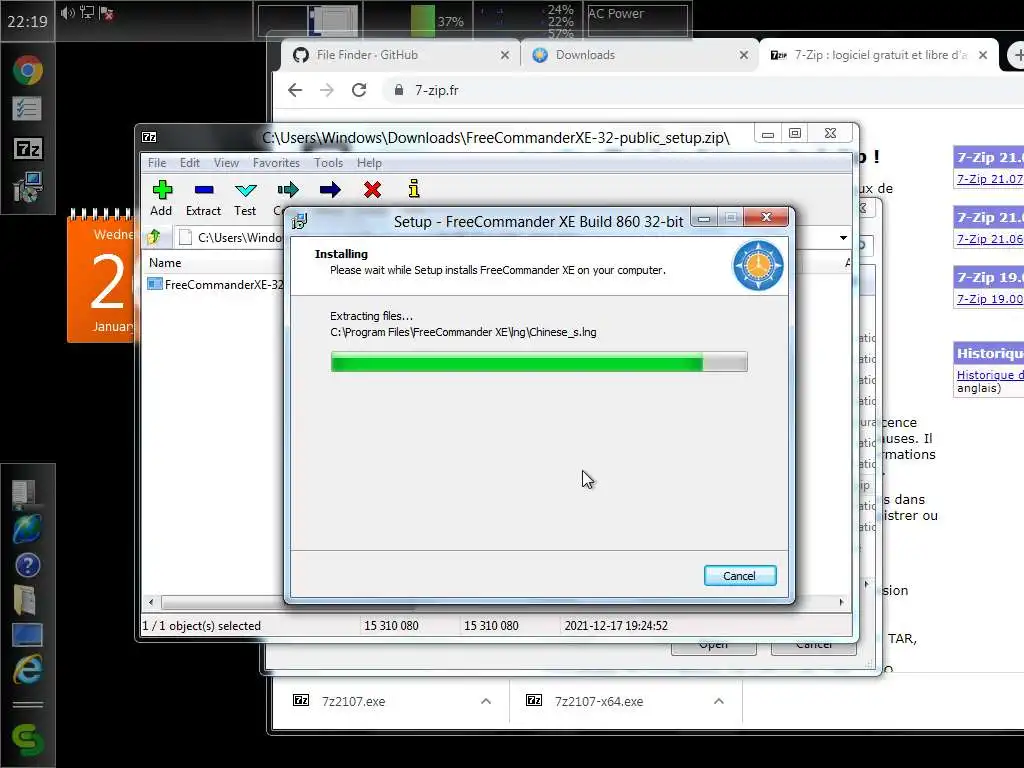This screenshot has height=768, width=1024.
Task: Click the 37% CPU meter in top bar
Action: click(x=438, y=20)
